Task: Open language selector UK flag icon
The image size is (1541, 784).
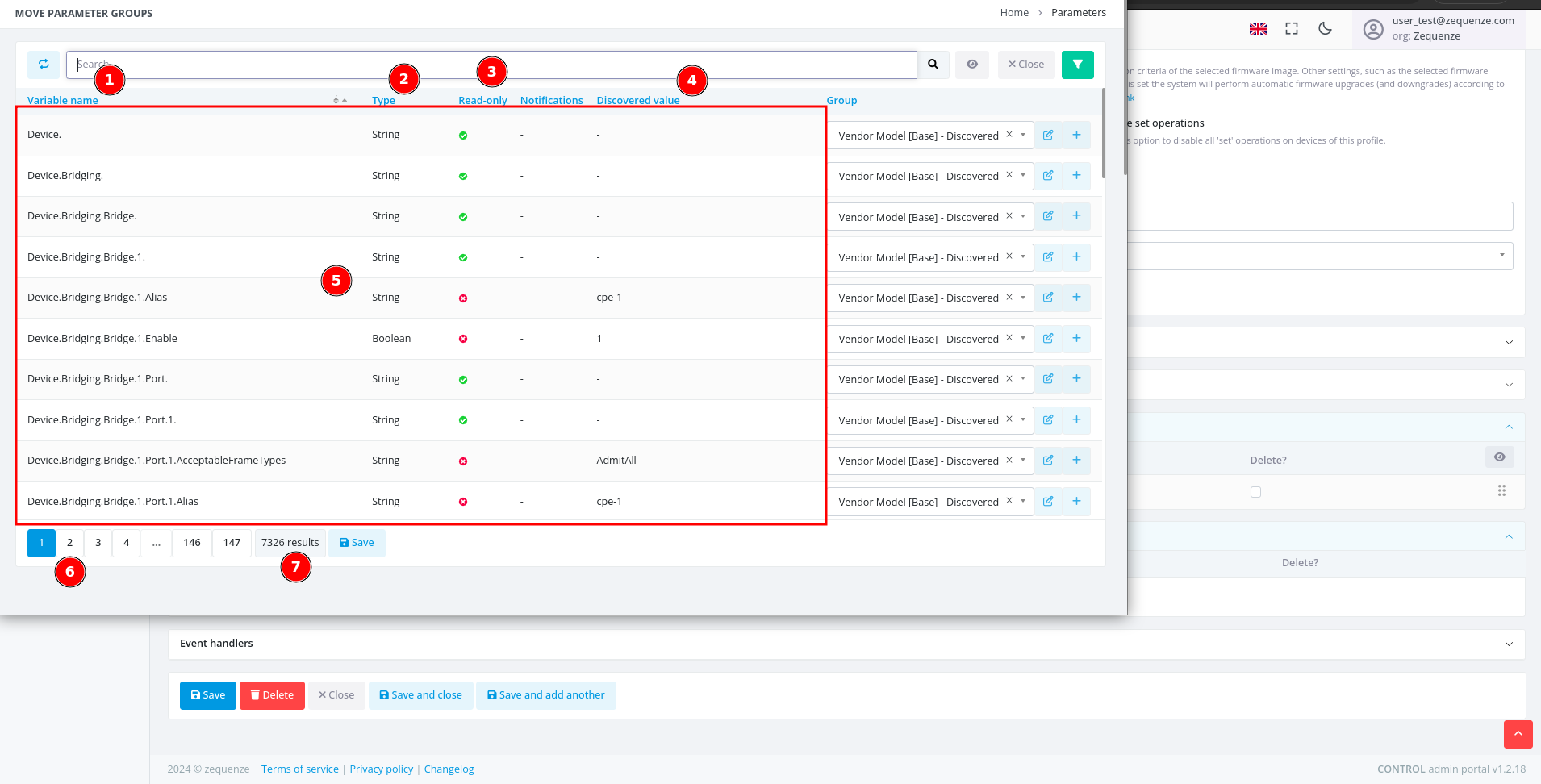Action: pos(1258,29)
